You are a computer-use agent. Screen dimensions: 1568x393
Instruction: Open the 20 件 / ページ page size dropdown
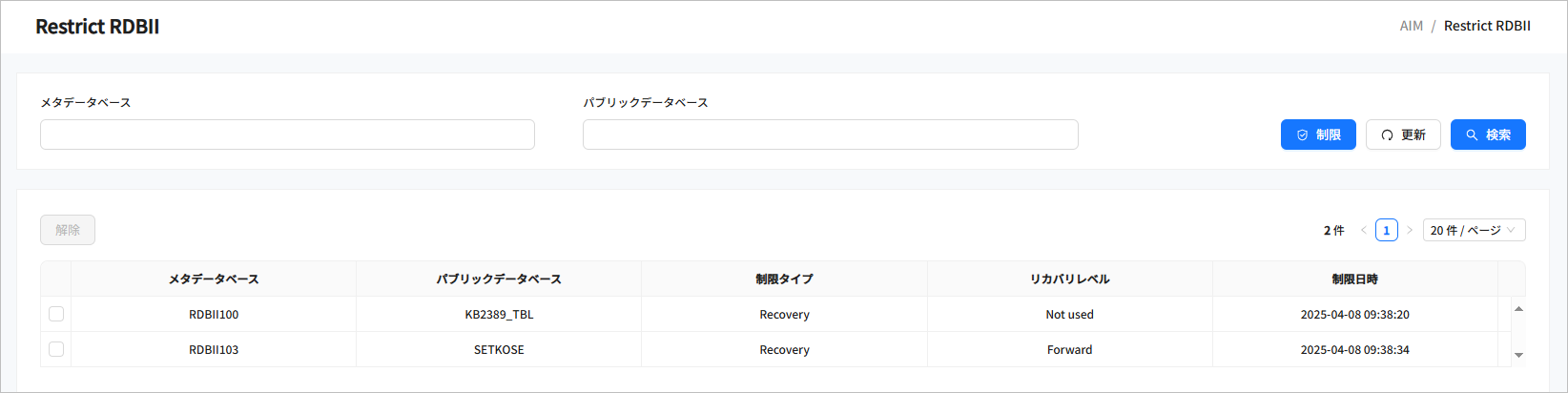pos(1474,230)
